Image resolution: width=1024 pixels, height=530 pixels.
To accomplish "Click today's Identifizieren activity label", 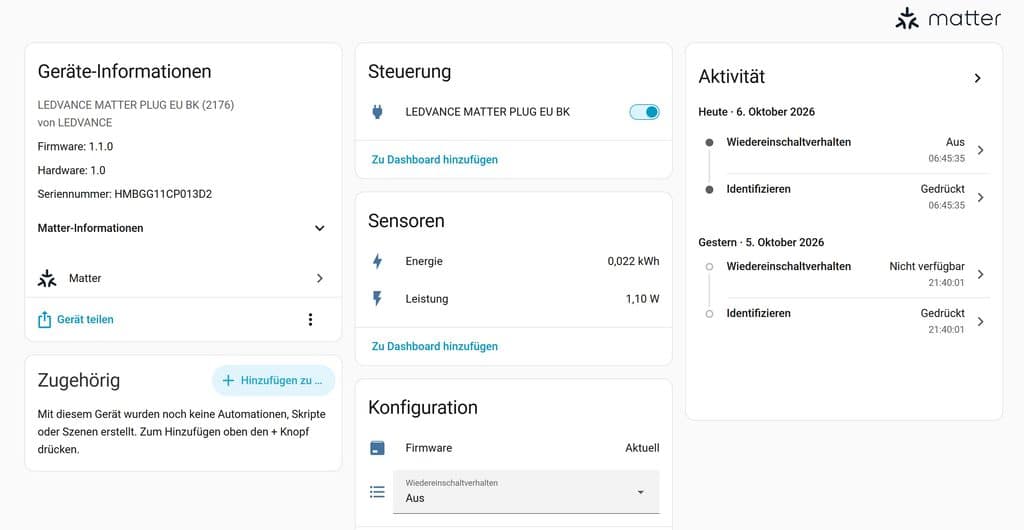I will point(758,189).
